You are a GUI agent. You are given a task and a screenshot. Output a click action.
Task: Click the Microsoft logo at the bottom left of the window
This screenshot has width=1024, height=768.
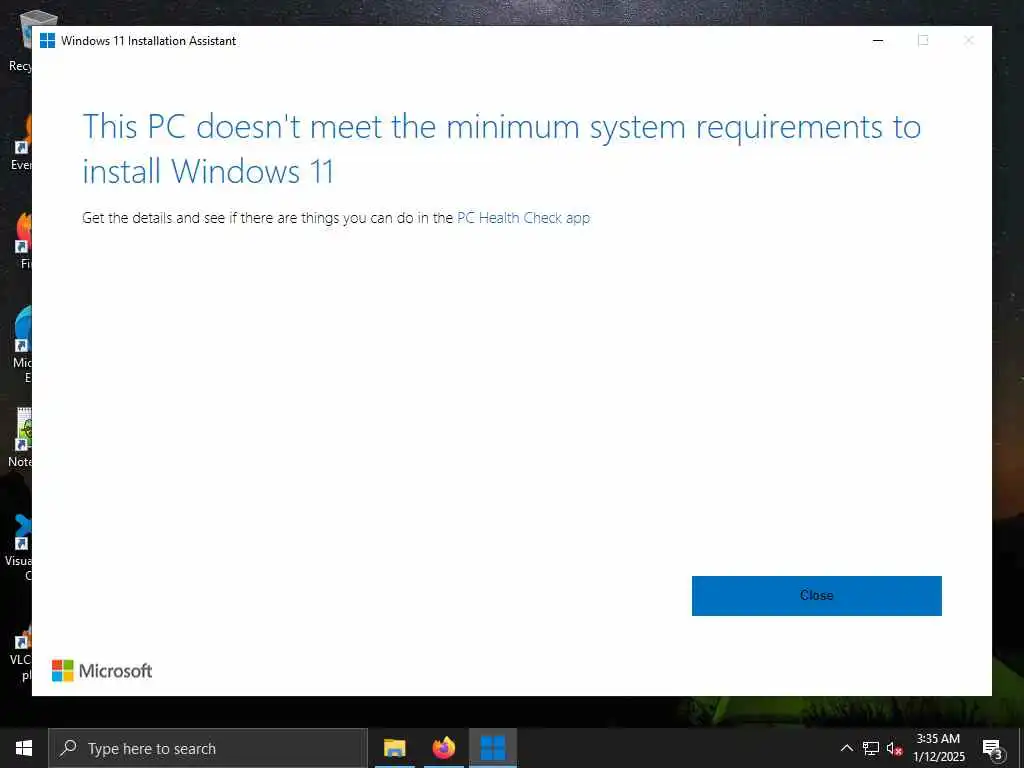pos(102,671)
